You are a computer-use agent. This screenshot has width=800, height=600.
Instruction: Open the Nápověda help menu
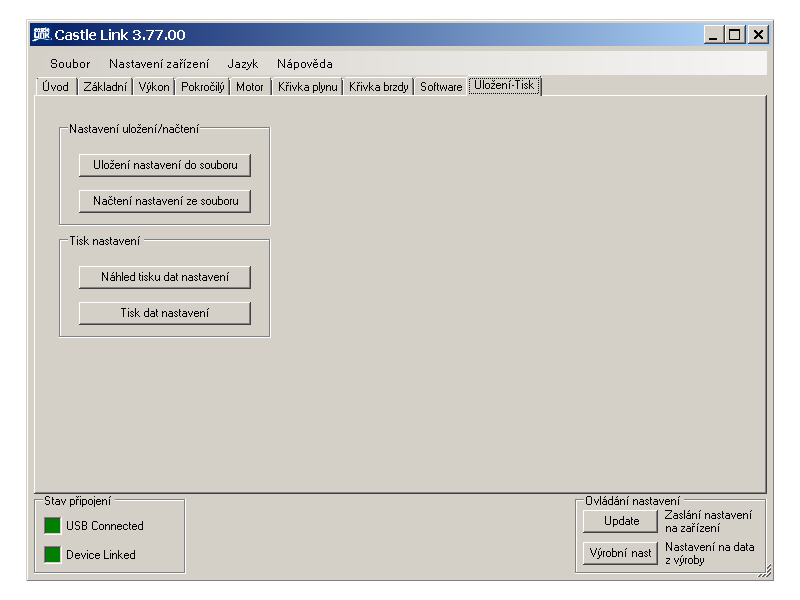point(305,63)
